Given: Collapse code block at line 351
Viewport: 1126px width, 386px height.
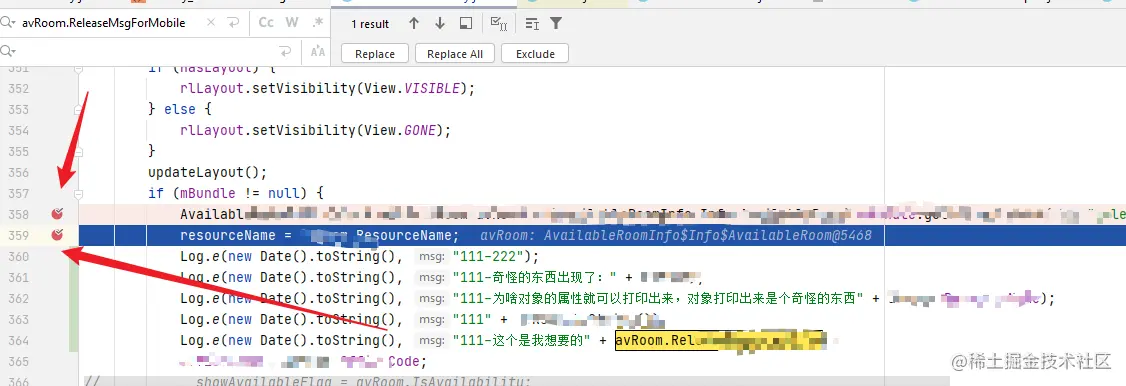Looking at the screenshot, I should 78,70.
